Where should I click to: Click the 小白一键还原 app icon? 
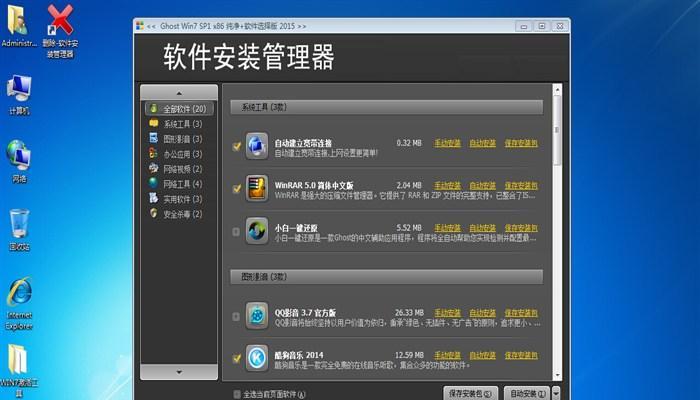(257, 231)
